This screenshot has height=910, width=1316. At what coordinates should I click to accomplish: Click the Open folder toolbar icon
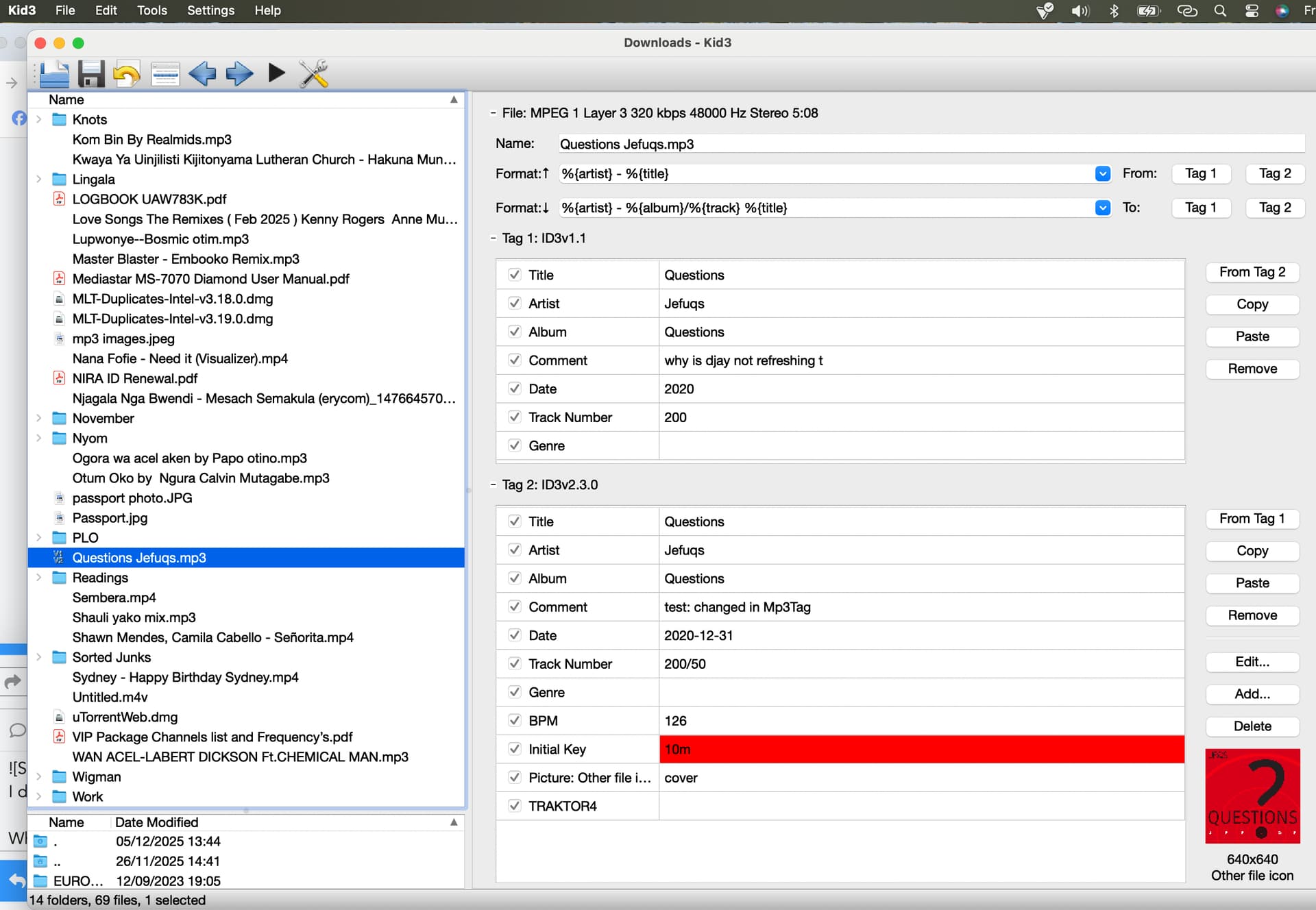(54, 74)
